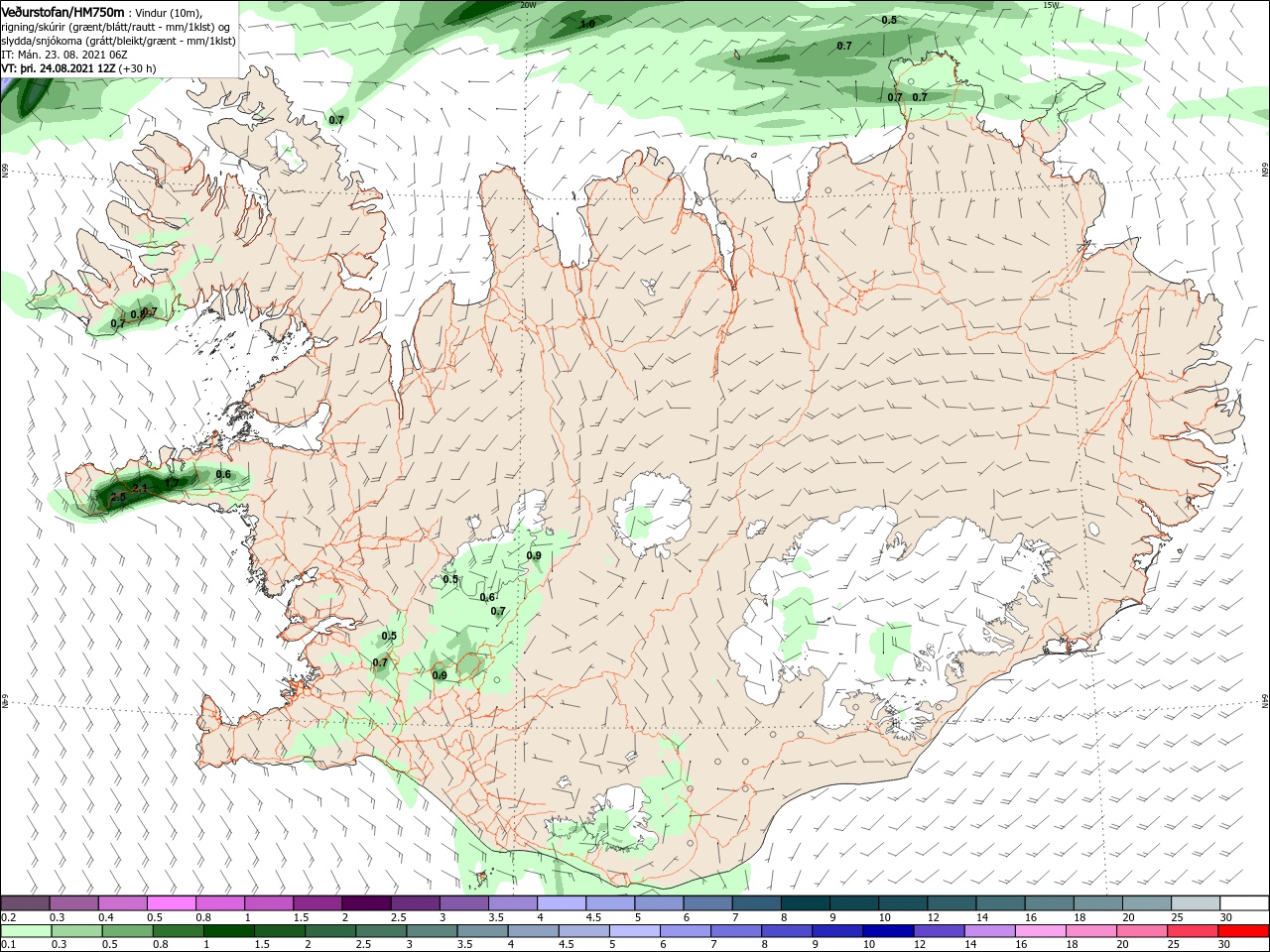Select the dark teal 8 swatch, upper legend row
This screenshot has height=952, width=1270.
tap(806, 902)
